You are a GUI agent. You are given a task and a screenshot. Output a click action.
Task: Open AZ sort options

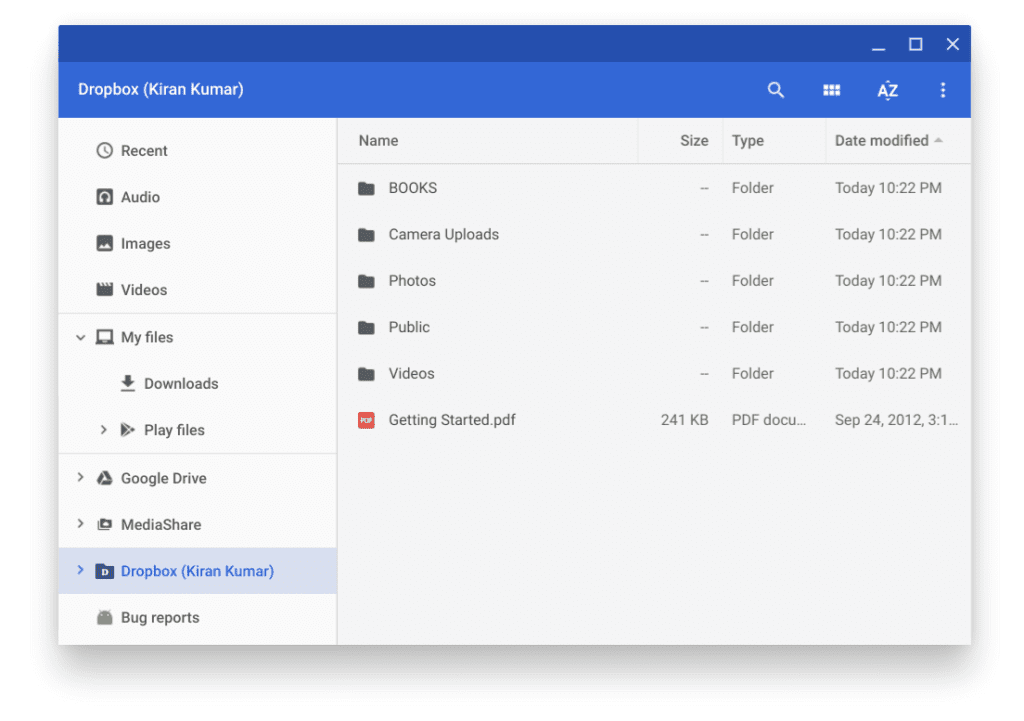[x=888, y=90]
